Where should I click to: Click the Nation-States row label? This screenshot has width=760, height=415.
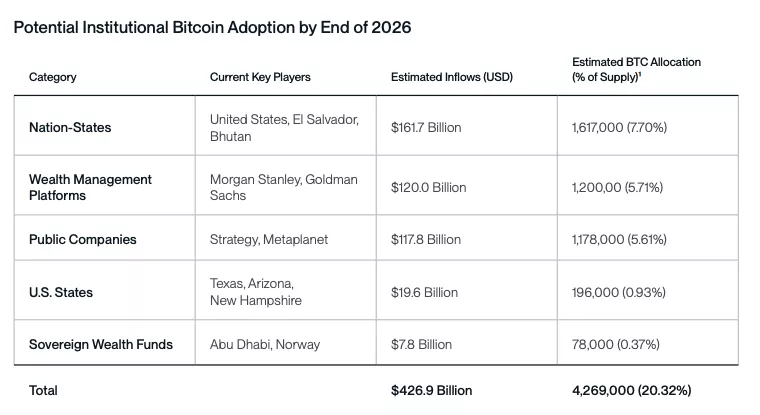point(70,127)
